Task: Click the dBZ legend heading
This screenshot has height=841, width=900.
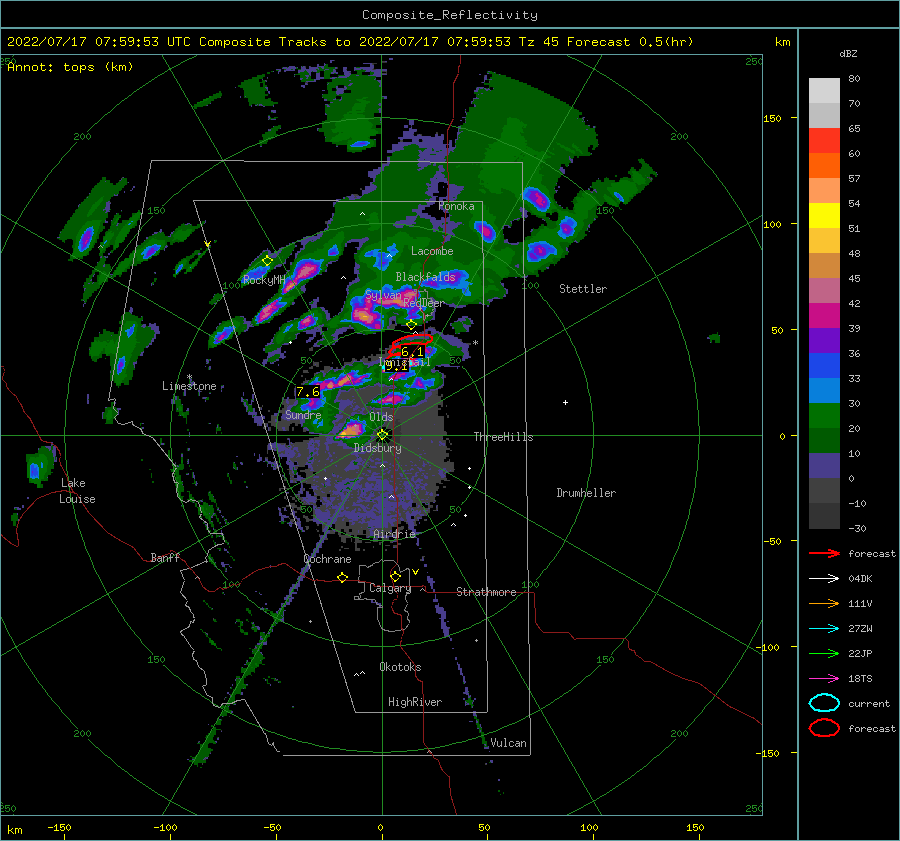Action: pyautogui.click(x=848, y=53)
